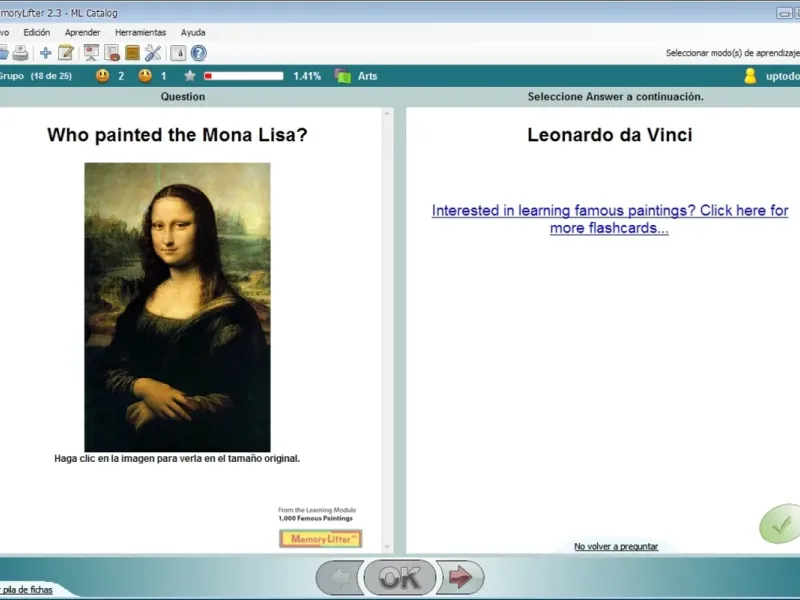This screenshot has height=600, width=800.
Task: Click the Arts chapter cards icon
Action: [343, 76]
